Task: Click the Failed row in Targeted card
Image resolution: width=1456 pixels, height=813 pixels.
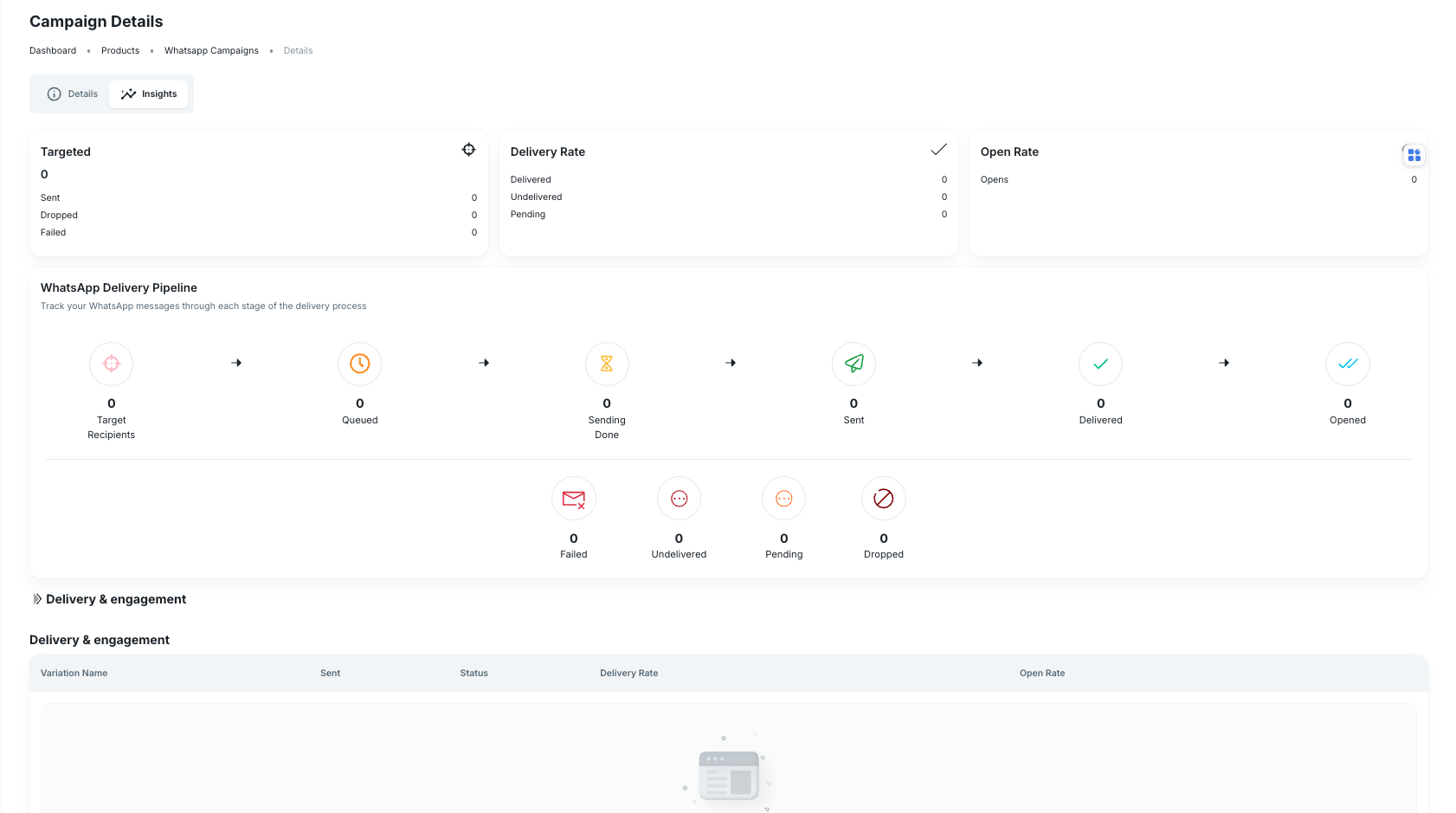Action: pyautogui.click(x=259, y=232)
